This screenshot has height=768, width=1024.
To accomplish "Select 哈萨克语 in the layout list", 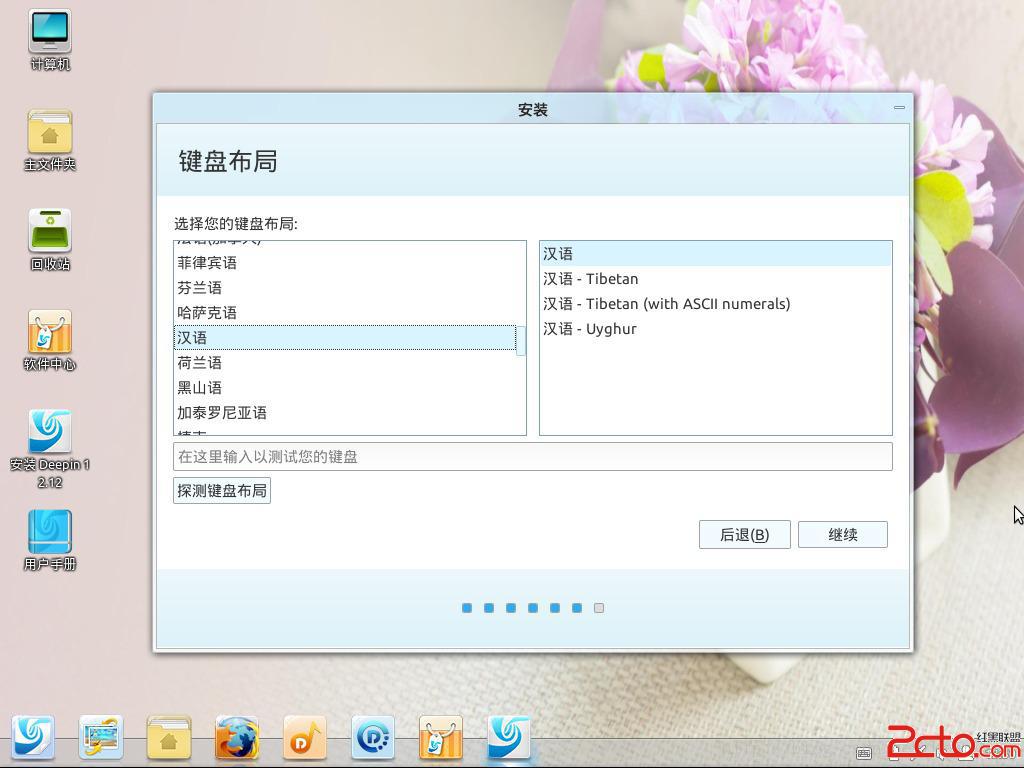I will pyautogui.click(x=345, y=312).
